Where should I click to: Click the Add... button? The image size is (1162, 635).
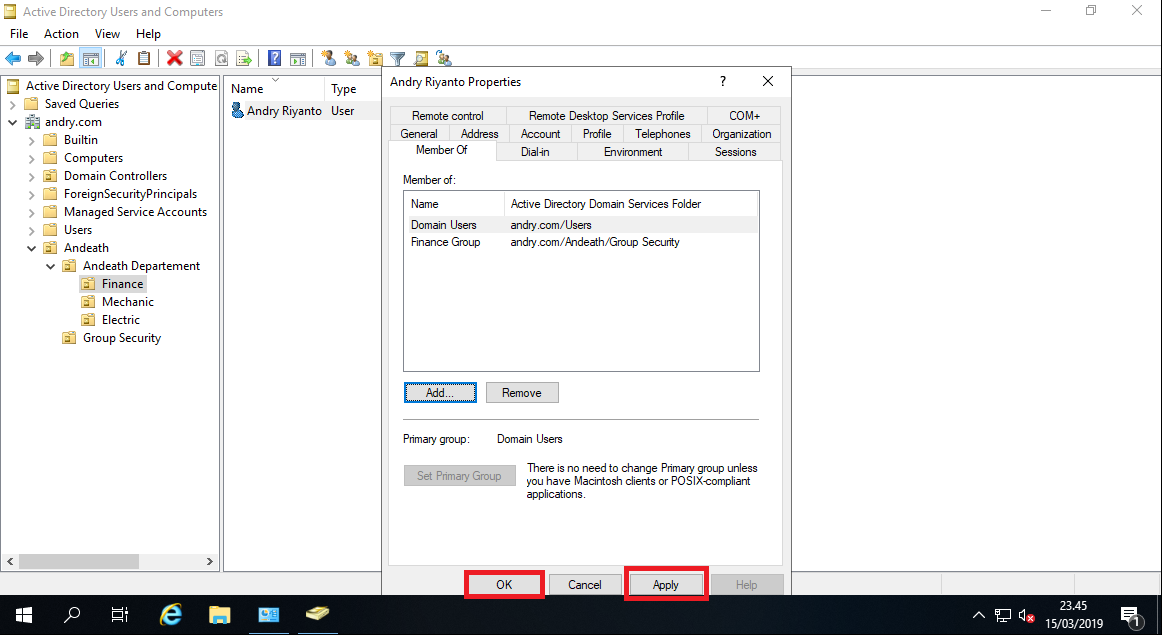pos(440,393)
